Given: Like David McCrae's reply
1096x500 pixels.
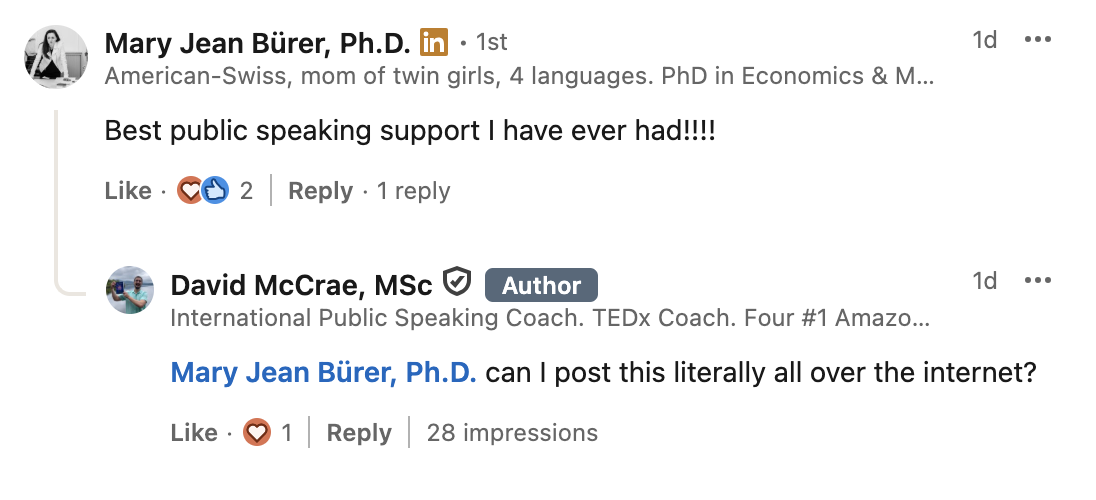Looking at the screenshot, I should [x=194, y=433].
